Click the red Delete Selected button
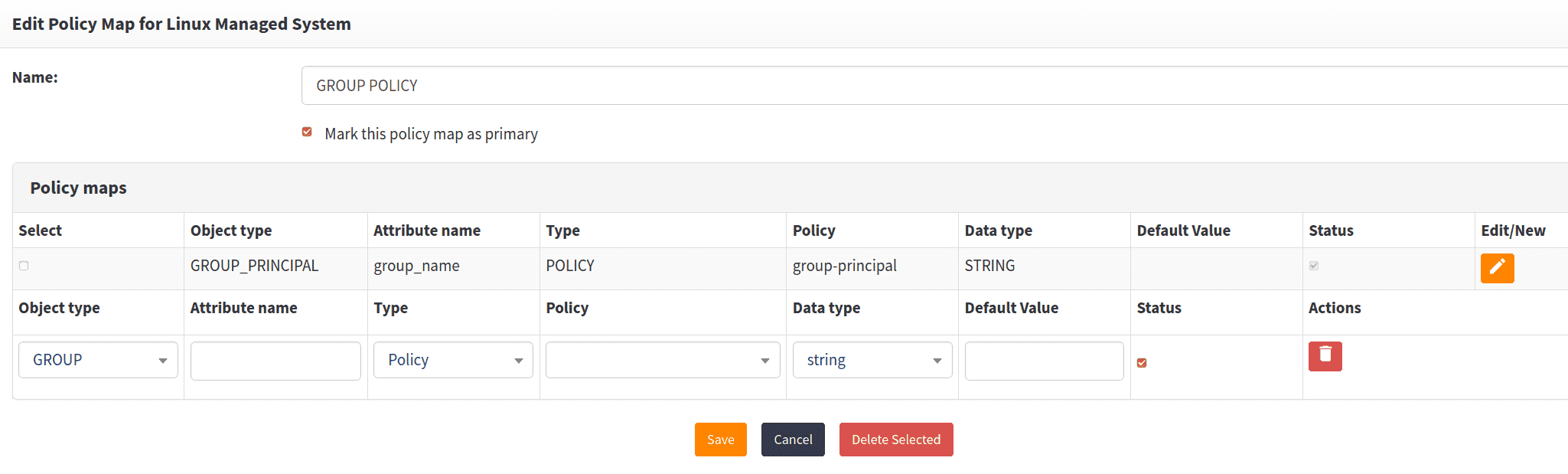1568x474 pixels. tap(896, 440)
